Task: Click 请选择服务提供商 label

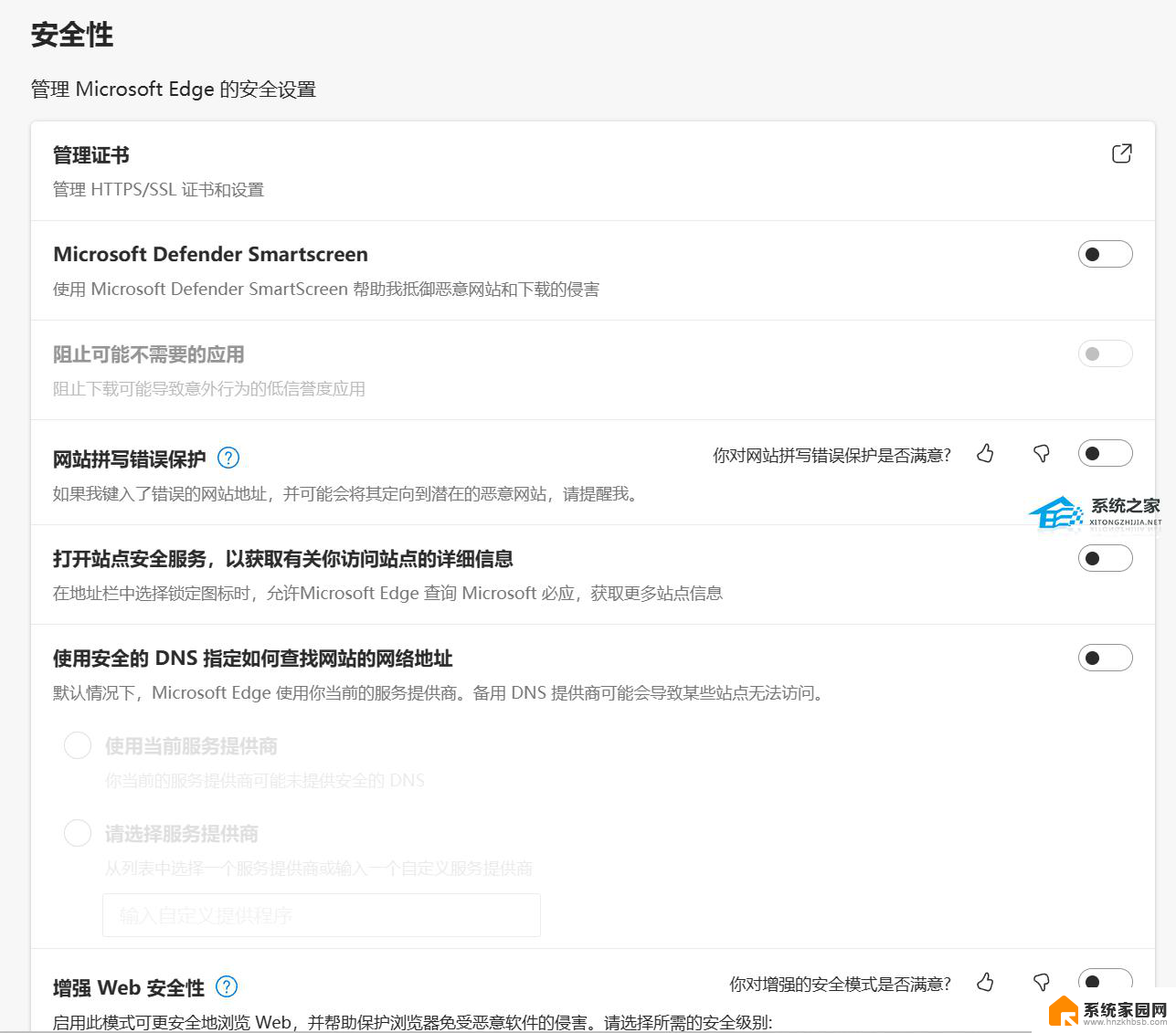Action: pos(182,834)
